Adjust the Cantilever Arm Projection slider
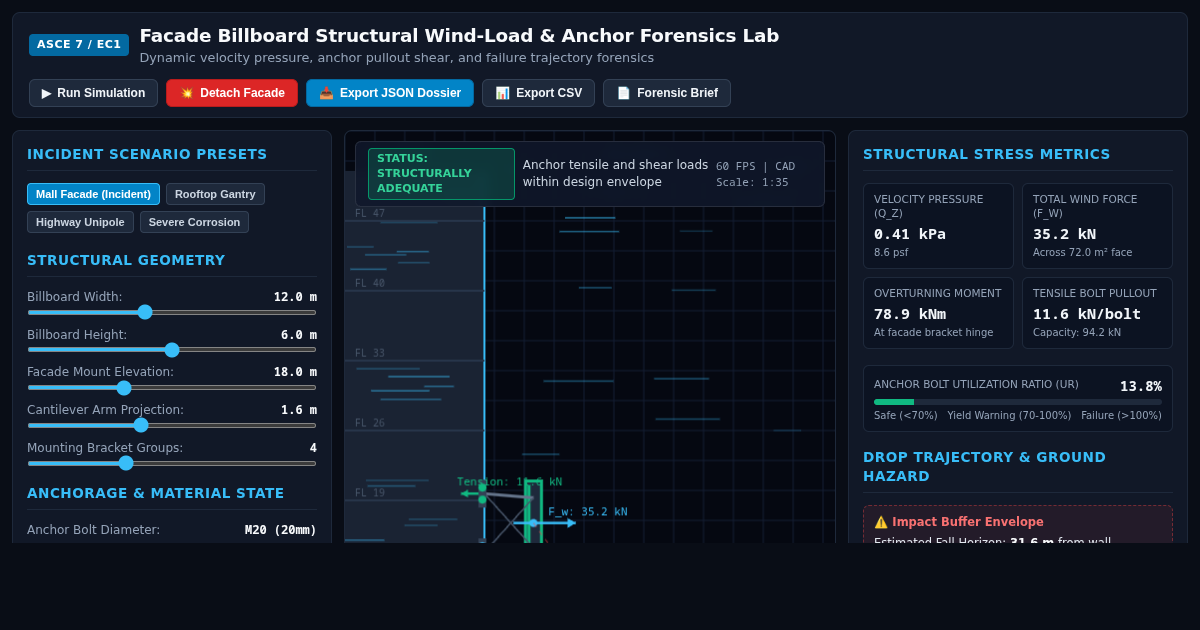The image size is (1200, 630). point(172,425)
